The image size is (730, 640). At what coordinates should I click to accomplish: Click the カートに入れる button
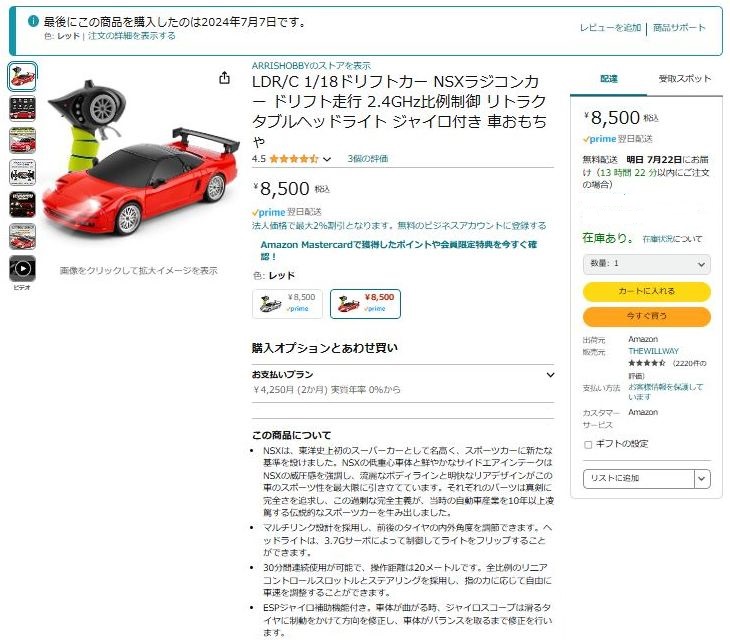(647, 291)
